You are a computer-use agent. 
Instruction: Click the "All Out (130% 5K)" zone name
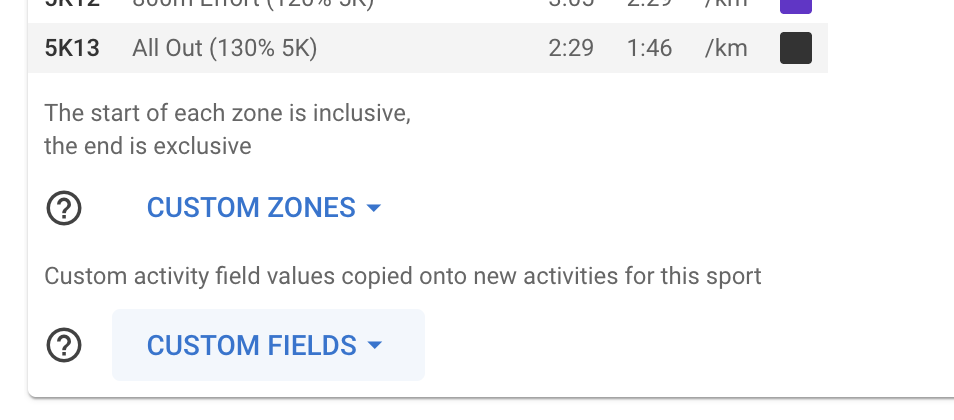click(x=224, y=48)
